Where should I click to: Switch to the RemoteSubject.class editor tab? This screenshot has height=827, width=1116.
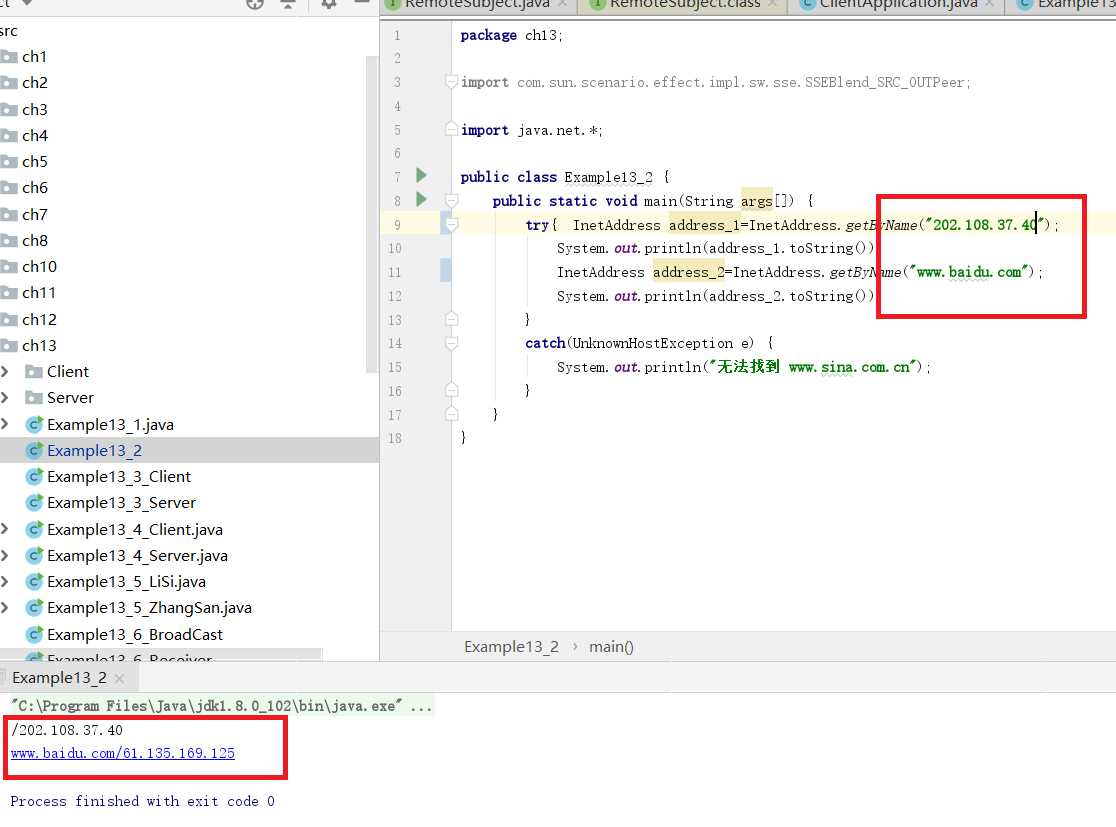(x=684, y=4)
